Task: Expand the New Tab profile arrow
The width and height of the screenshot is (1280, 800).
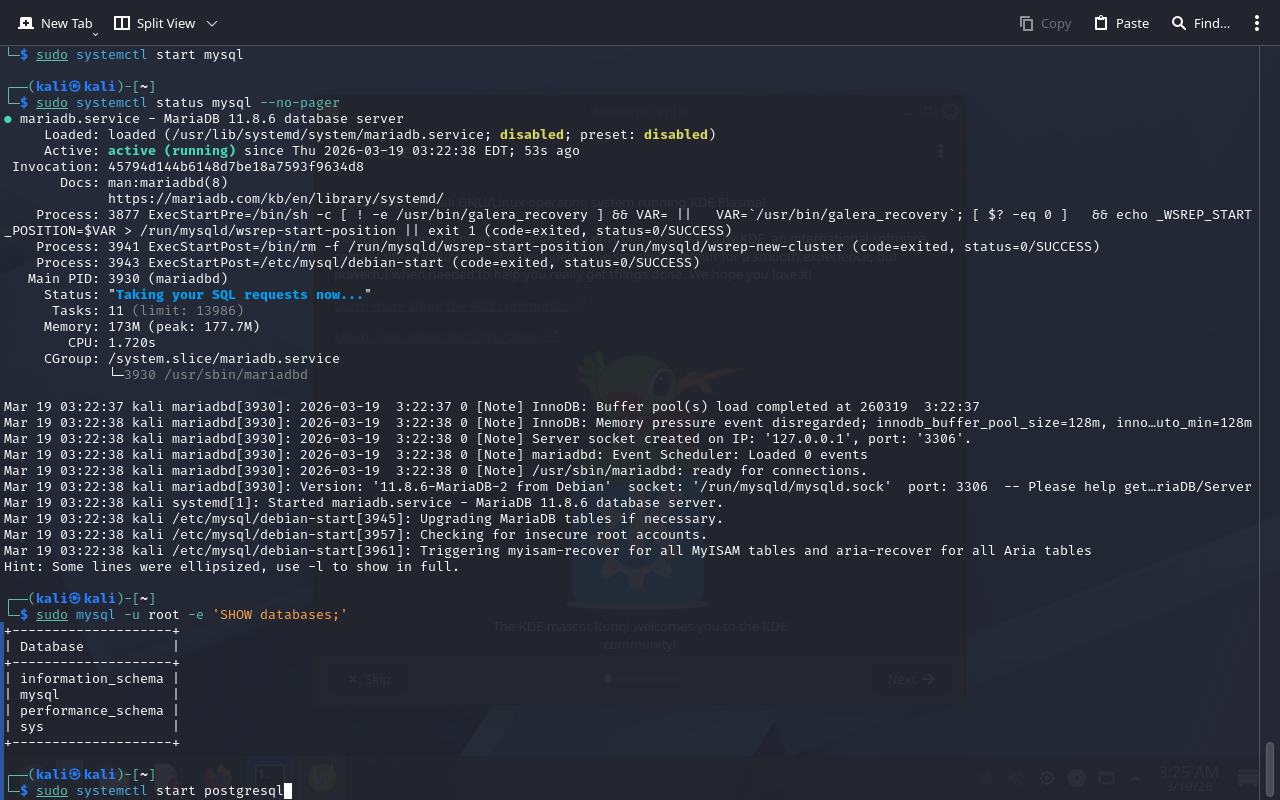Action: (x=96, y=35)
